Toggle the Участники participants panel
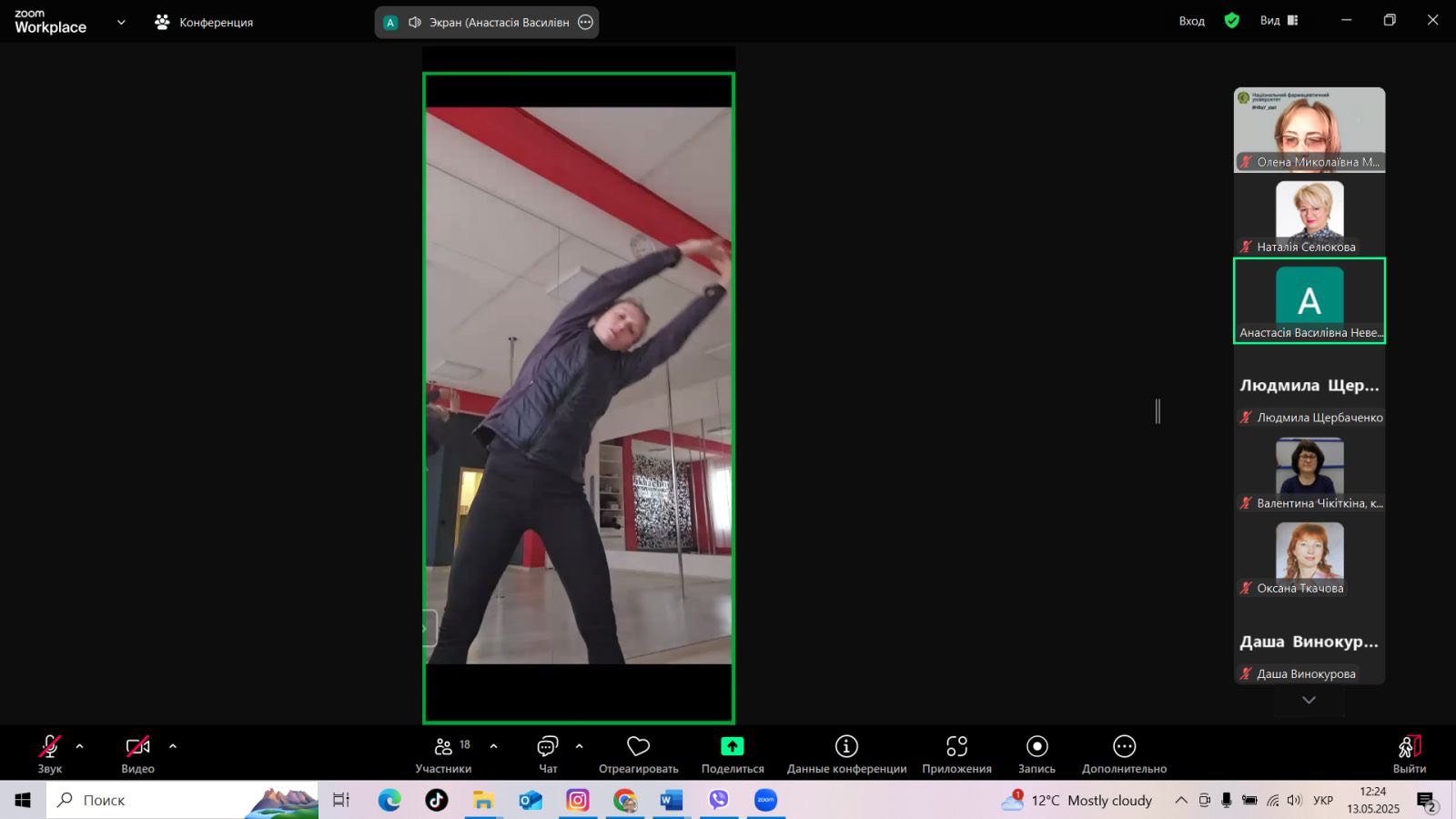1456x819 pixels. tap(444, 746)
